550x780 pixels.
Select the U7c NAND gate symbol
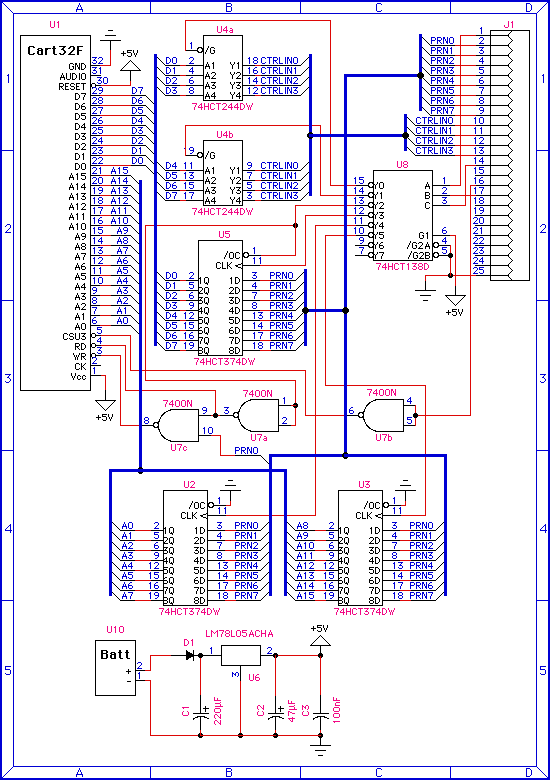click(179, 425)
